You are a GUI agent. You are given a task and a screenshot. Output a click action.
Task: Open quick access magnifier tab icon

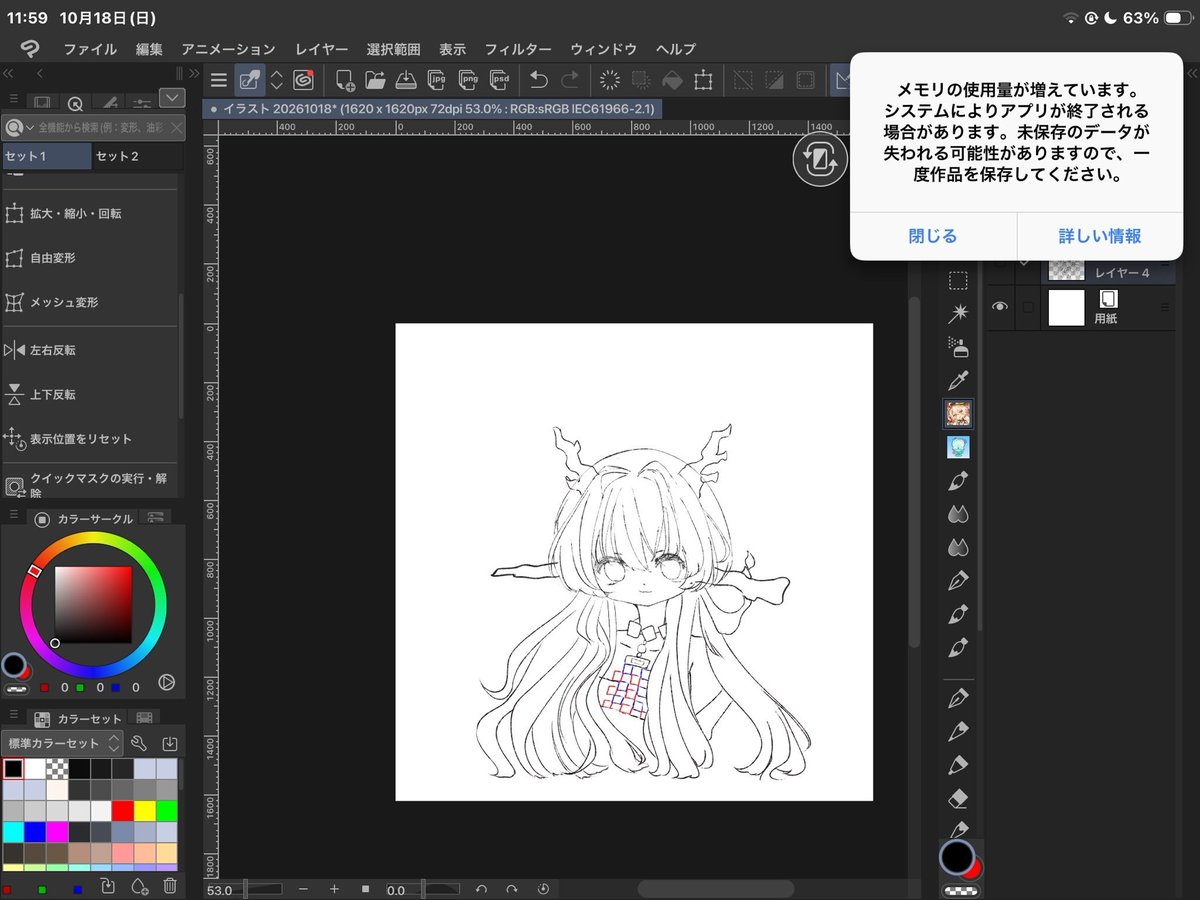75,103
